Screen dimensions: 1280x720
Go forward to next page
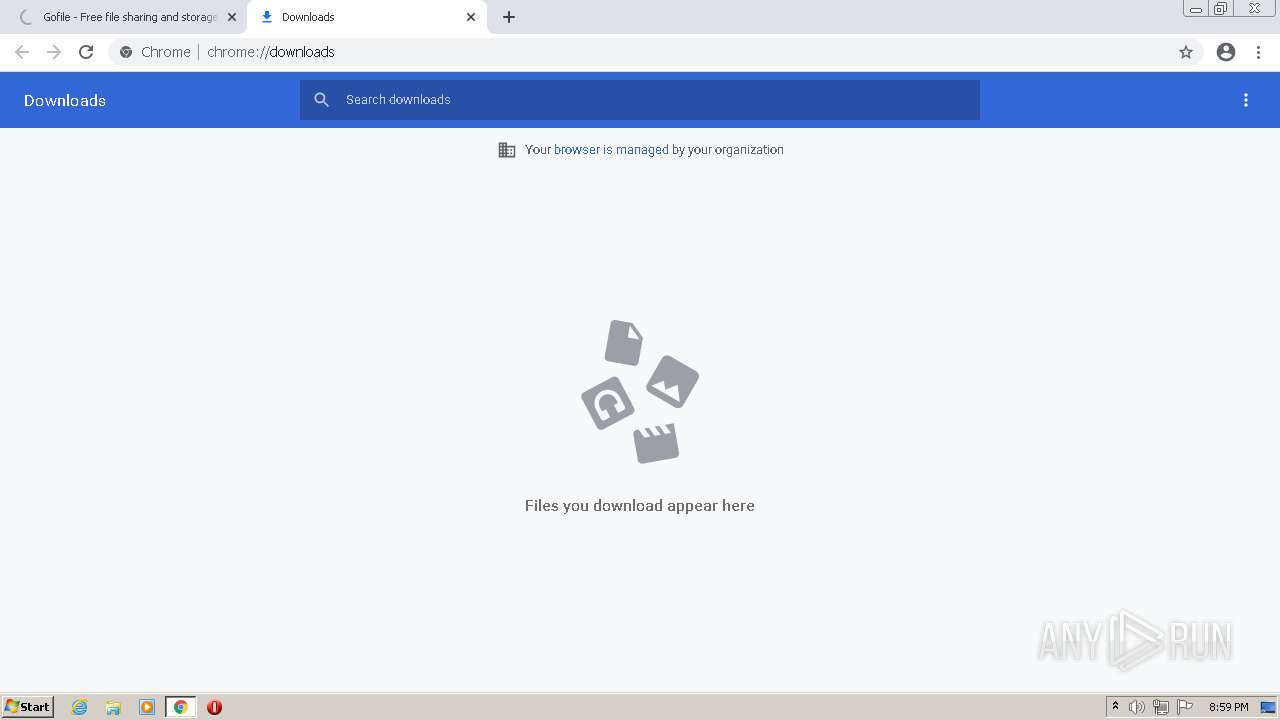point(54,52)
